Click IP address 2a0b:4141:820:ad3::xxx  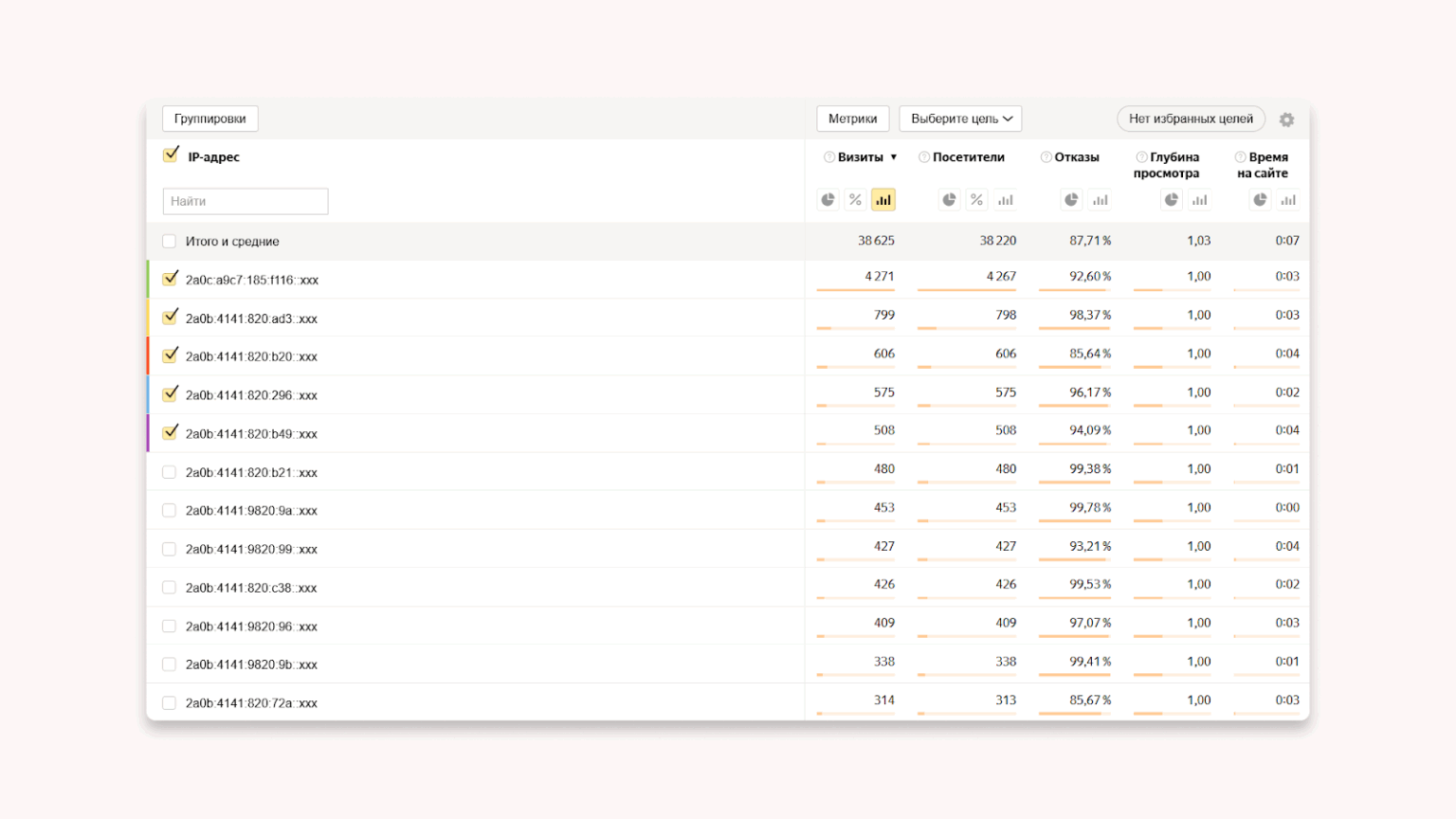[x=251, y=319]
